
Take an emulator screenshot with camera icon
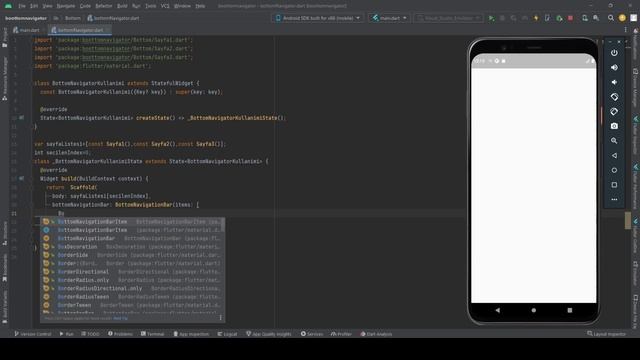614,126
